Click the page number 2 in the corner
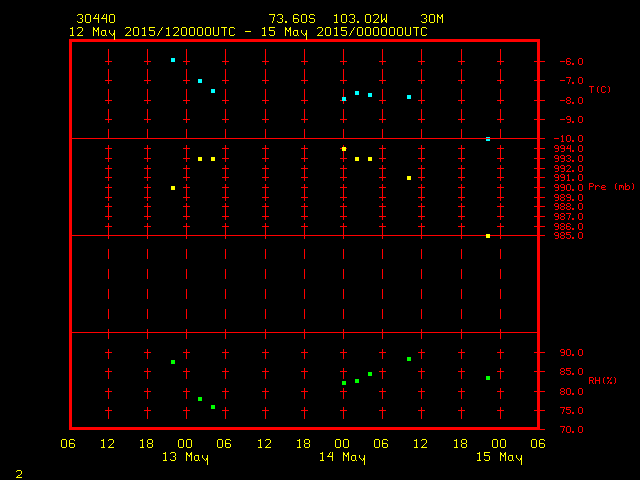This screenshot has height=480, width=640. (x=19, y=474)
